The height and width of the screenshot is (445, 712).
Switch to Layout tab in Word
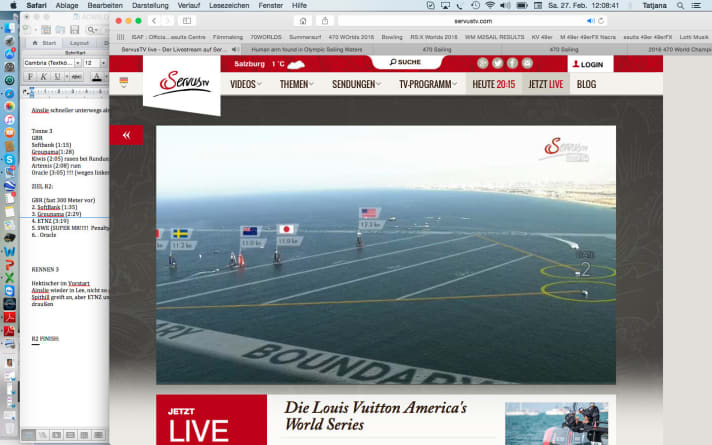coord(79,43)
